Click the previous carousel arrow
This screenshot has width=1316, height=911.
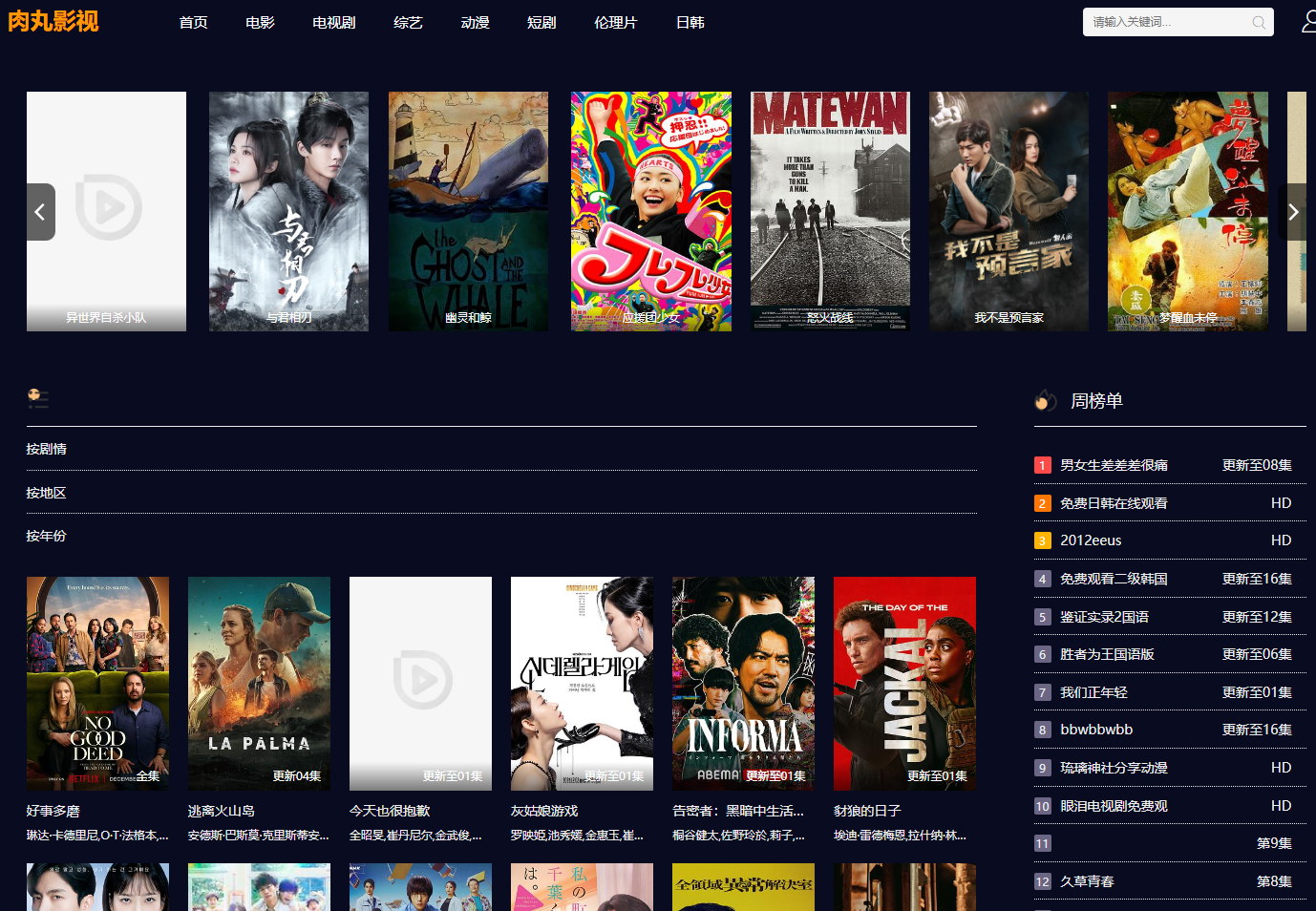40,212
